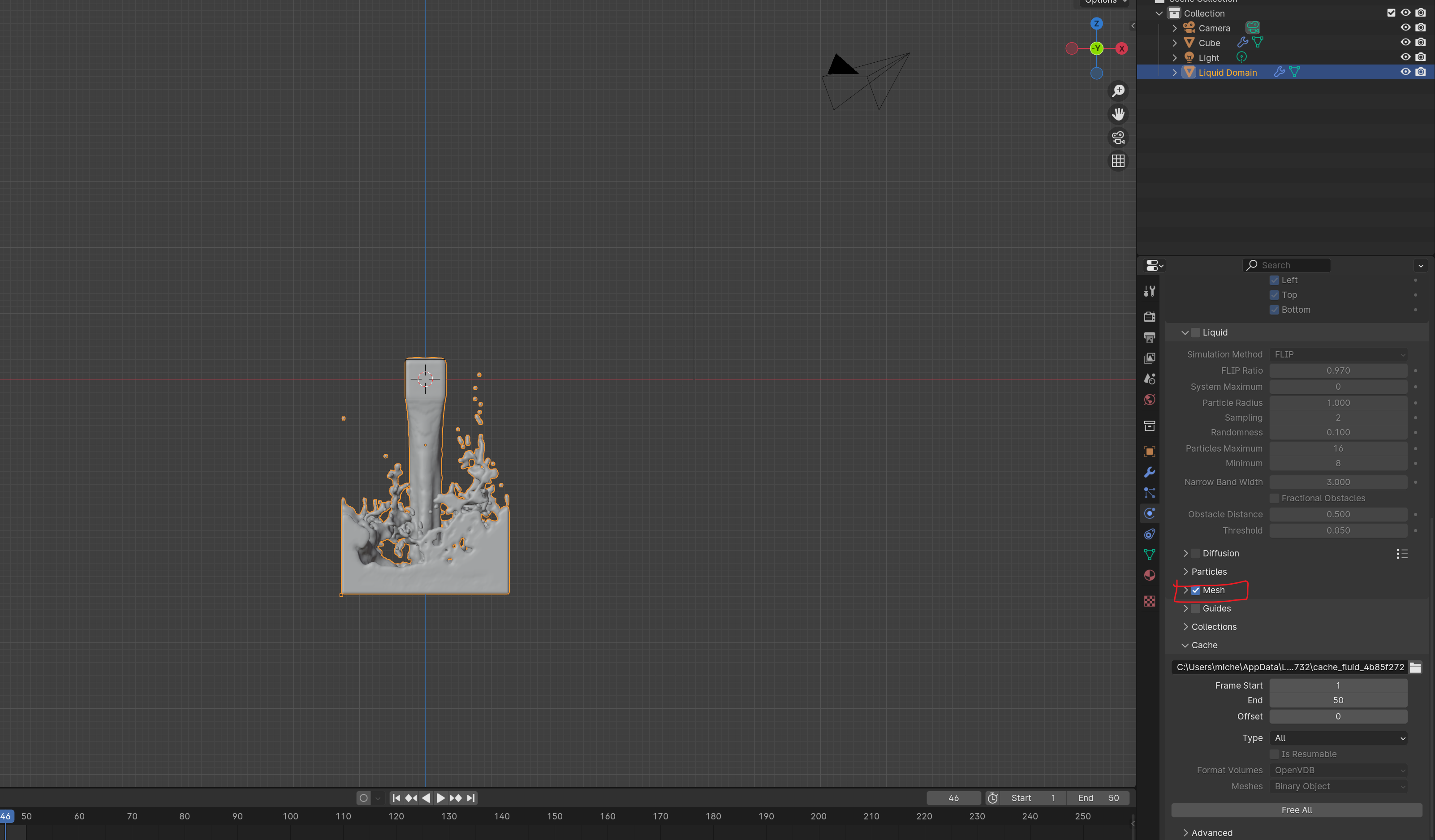This screenshot has height=840, width=1435.
Task: Toggle the Bottom border collision checkbox
Action: [1274, 310]
